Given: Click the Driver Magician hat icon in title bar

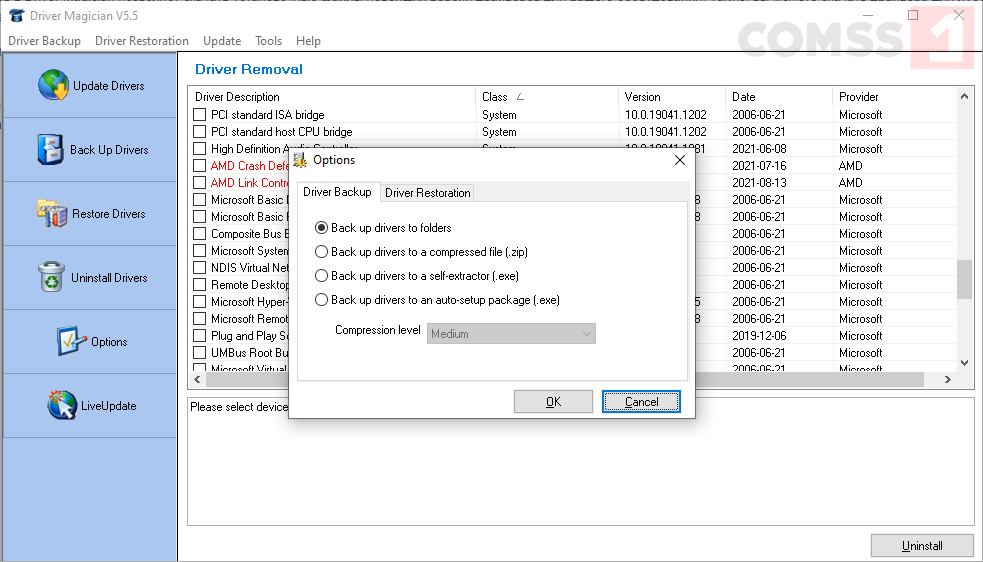Looking at the screenshot, I should pos(17,15).
